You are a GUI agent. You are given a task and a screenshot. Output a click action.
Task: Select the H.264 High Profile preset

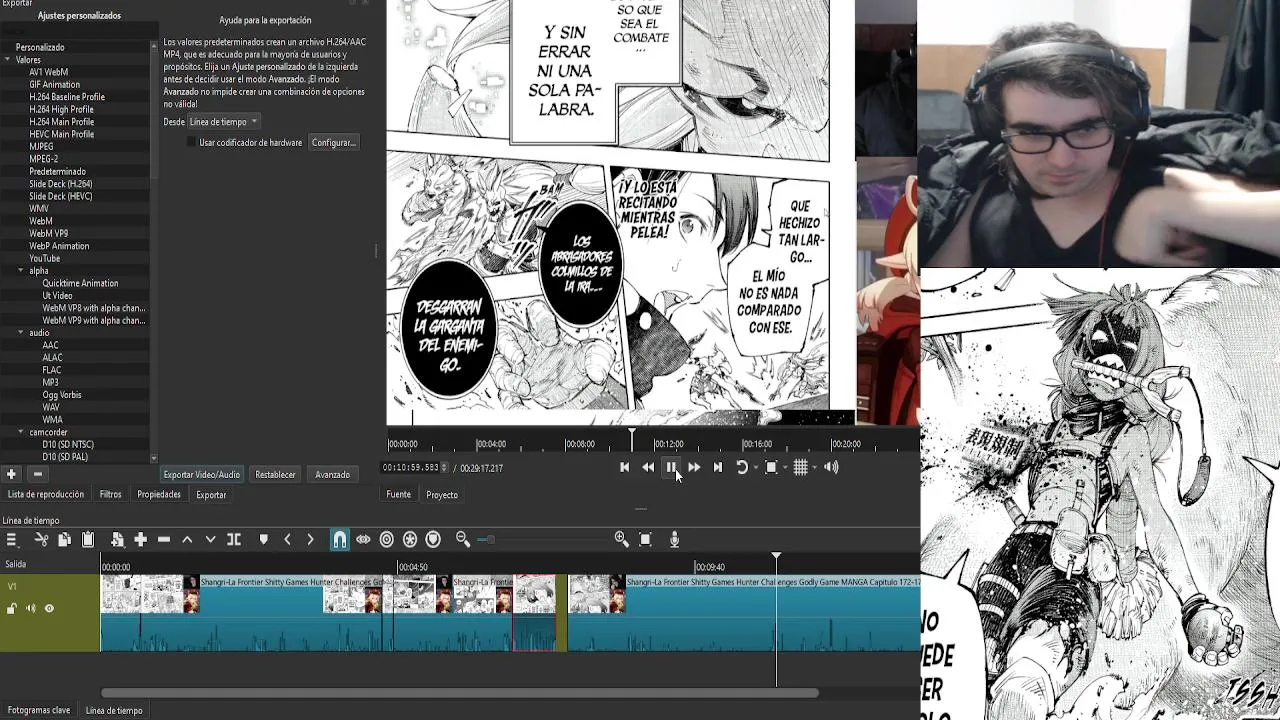tap(61, 109)
